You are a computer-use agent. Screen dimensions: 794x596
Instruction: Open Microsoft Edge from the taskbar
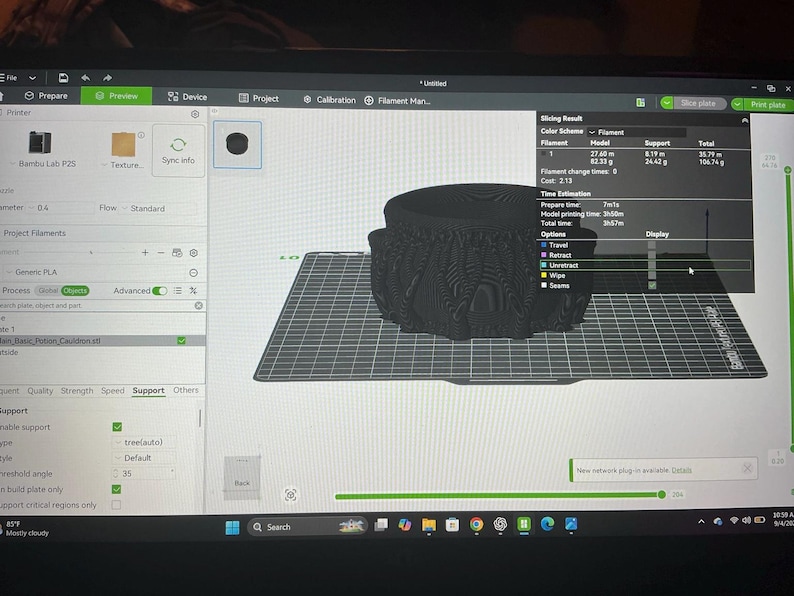[x=547, y=524]
